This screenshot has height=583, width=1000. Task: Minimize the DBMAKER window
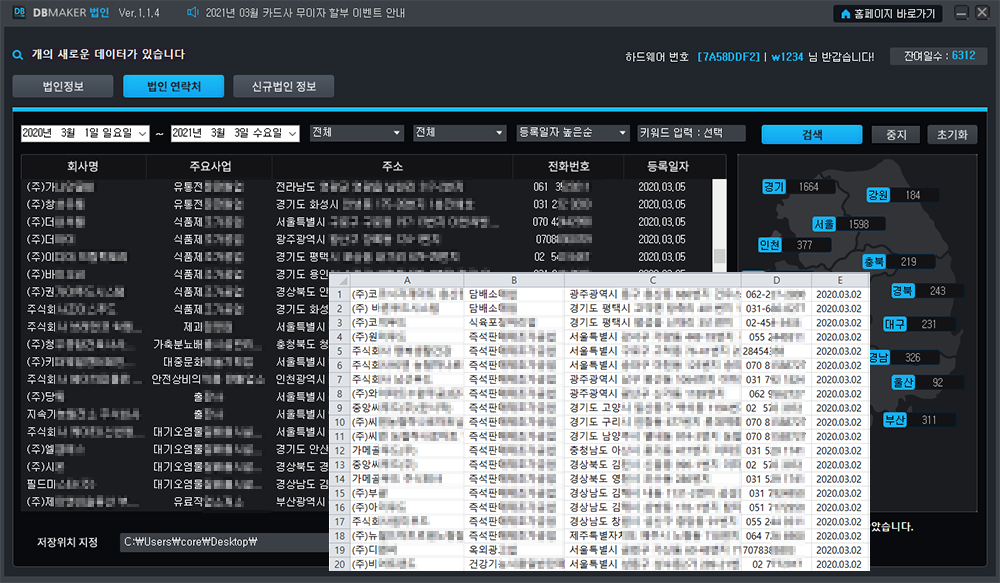(961, 13)
